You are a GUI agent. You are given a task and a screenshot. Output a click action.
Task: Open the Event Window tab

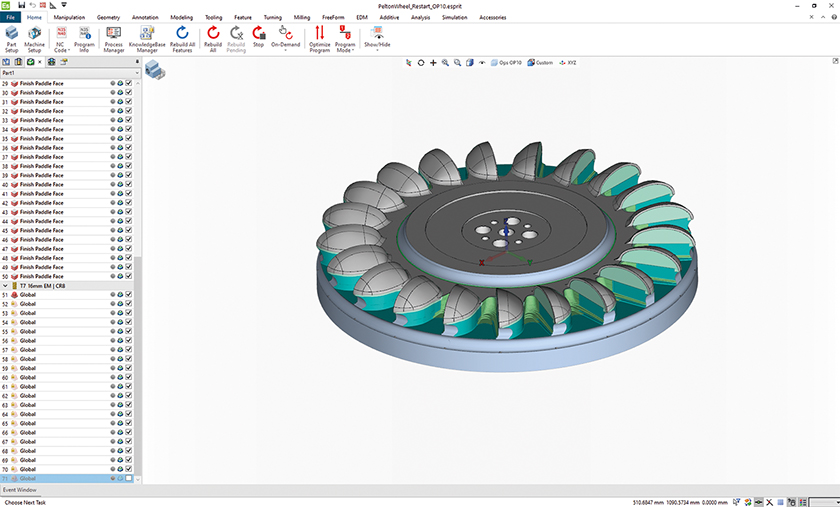pos(20,490)
